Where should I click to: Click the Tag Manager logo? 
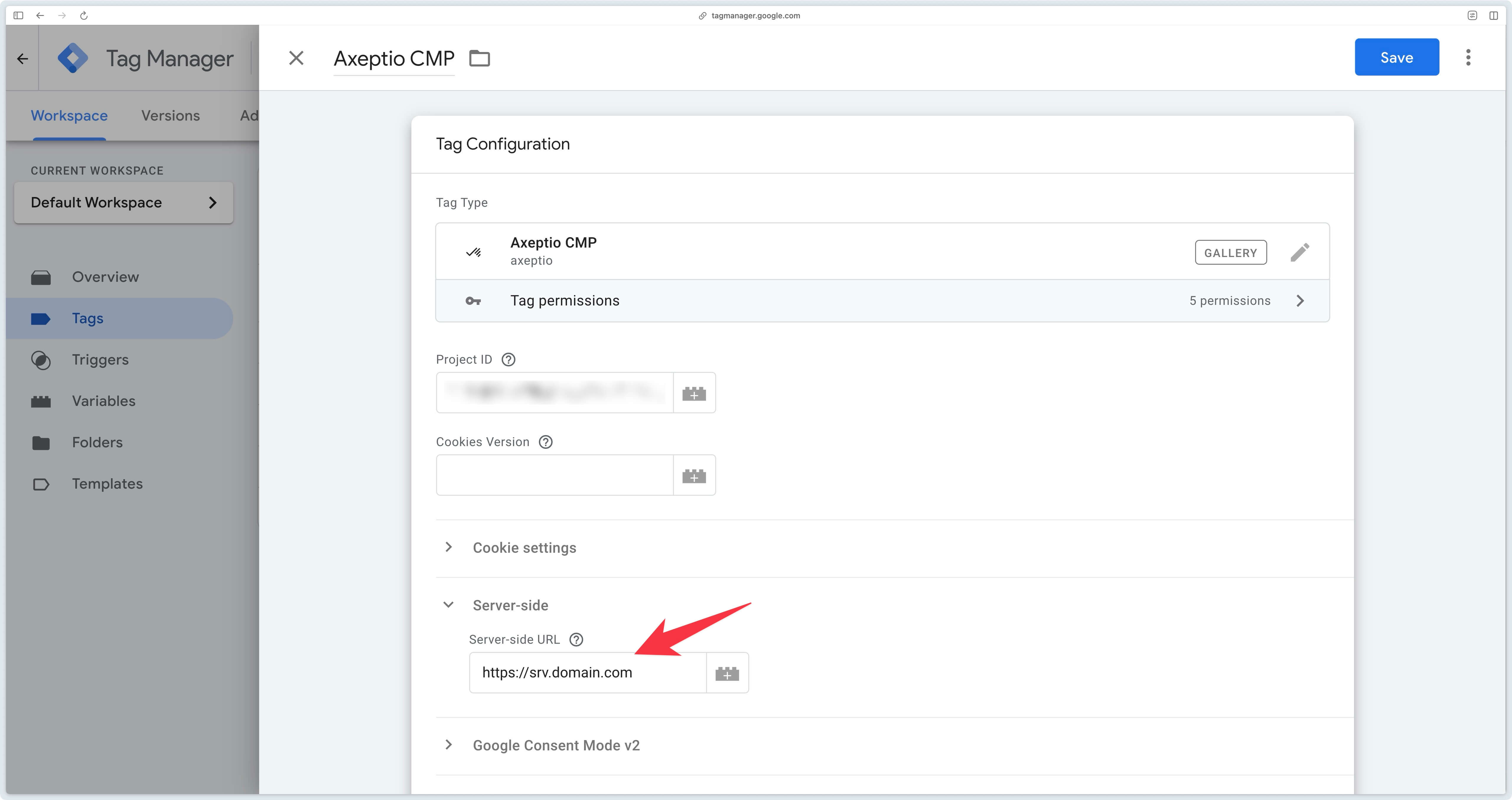tap(73, 58)
